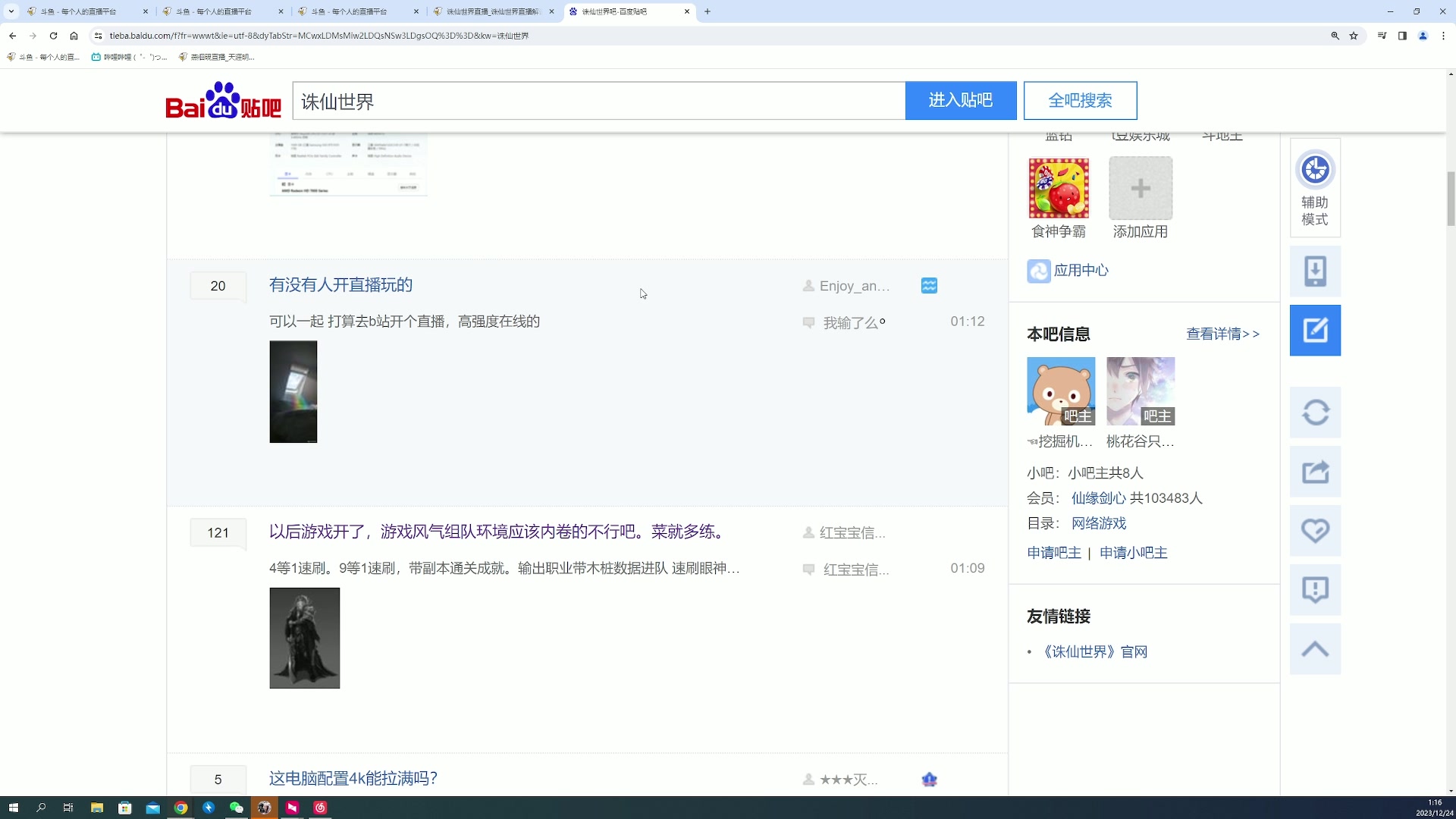Click the refresh icon in the sidebar

click(1315, 412)
